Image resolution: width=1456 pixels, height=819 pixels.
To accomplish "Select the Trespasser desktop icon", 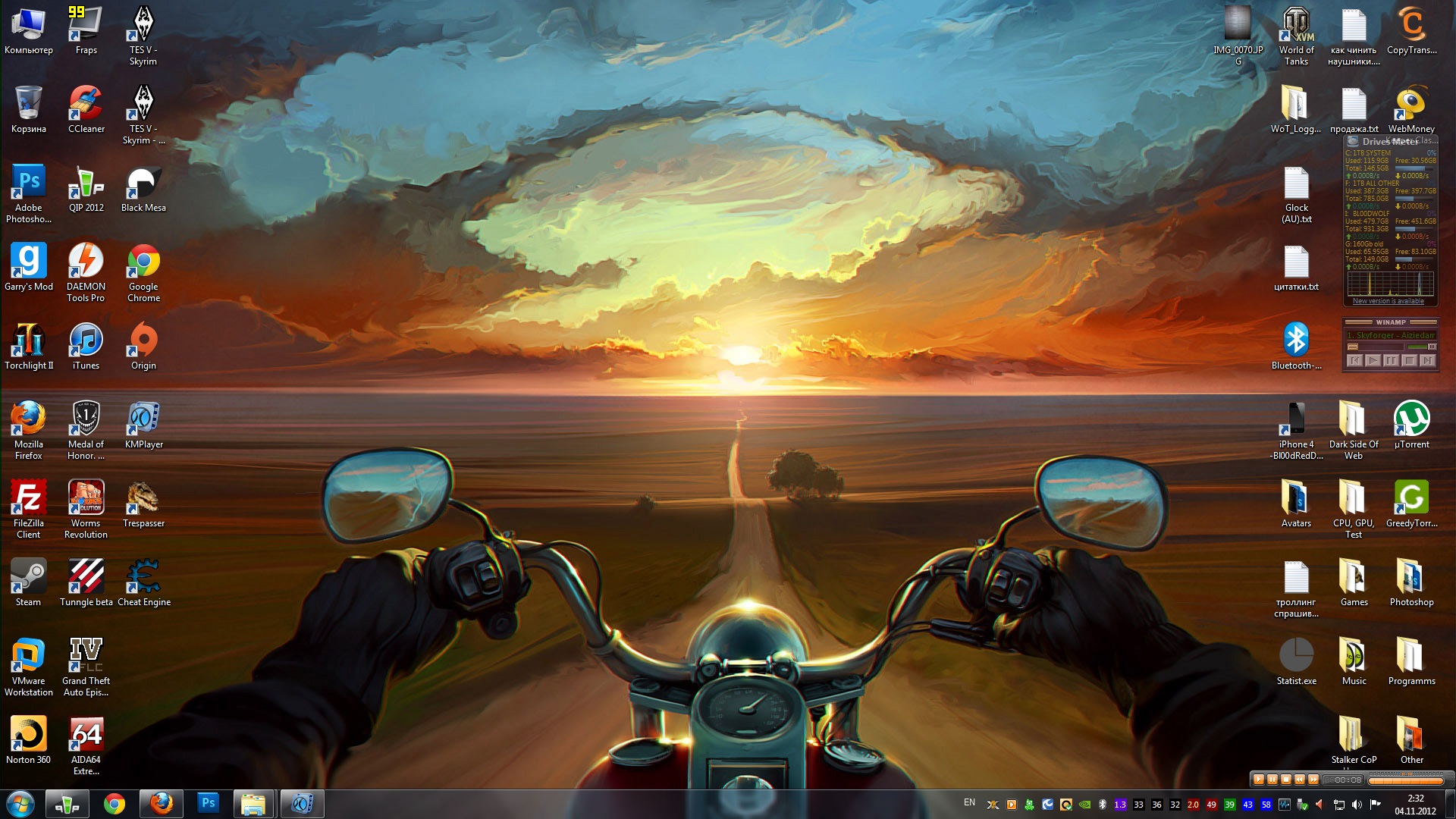I will [x=143, y=504].
